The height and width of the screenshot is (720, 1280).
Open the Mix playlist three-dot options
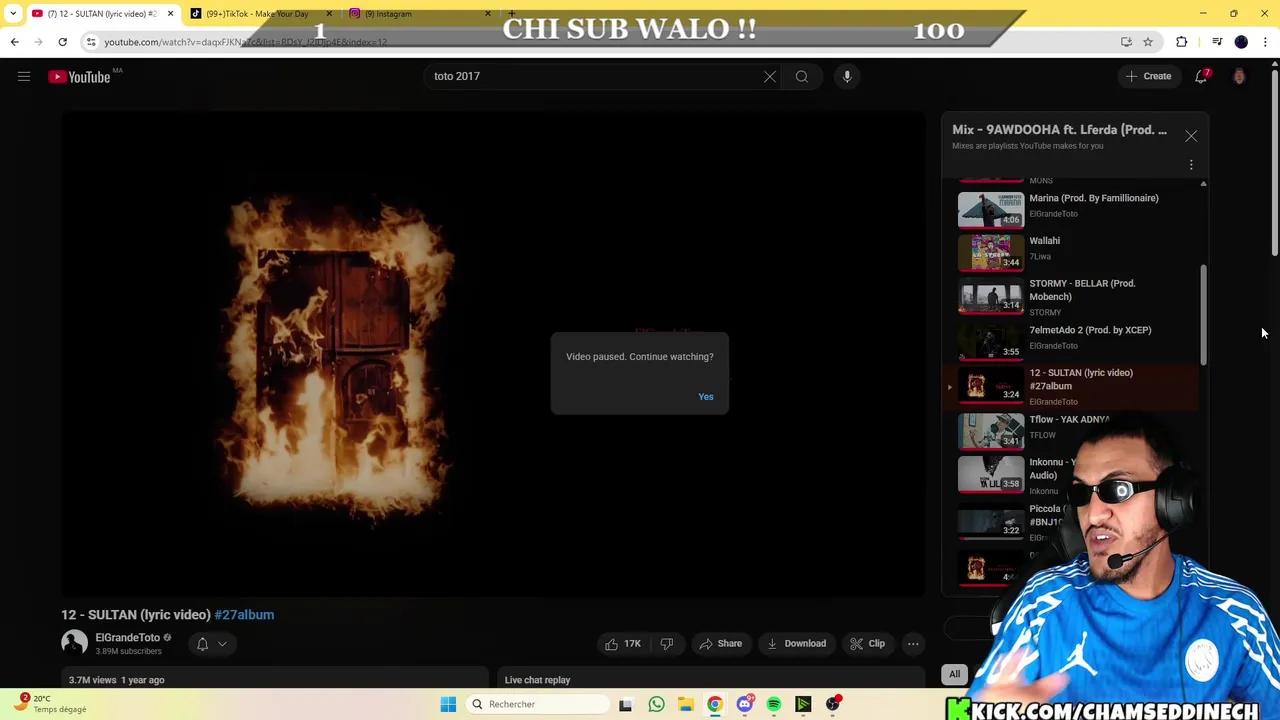click(x=1191, y=165)
